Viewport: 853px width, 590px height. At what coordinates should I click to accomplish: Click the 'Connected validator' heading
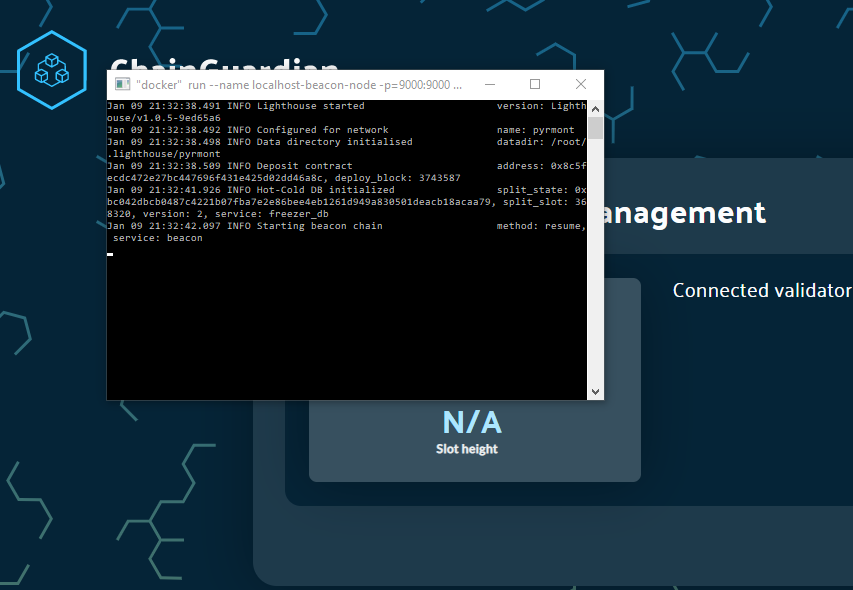[x=762, y=290]
